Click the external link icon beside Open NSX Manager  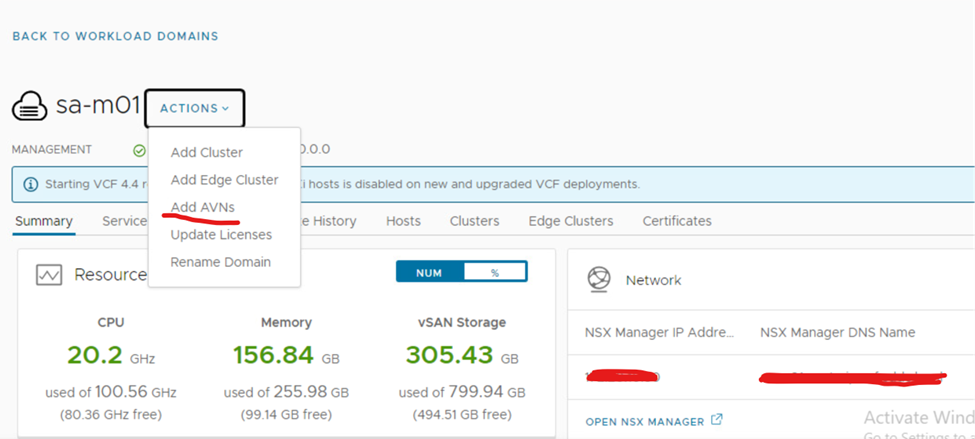pyautogui.click(x=717, y=420)
